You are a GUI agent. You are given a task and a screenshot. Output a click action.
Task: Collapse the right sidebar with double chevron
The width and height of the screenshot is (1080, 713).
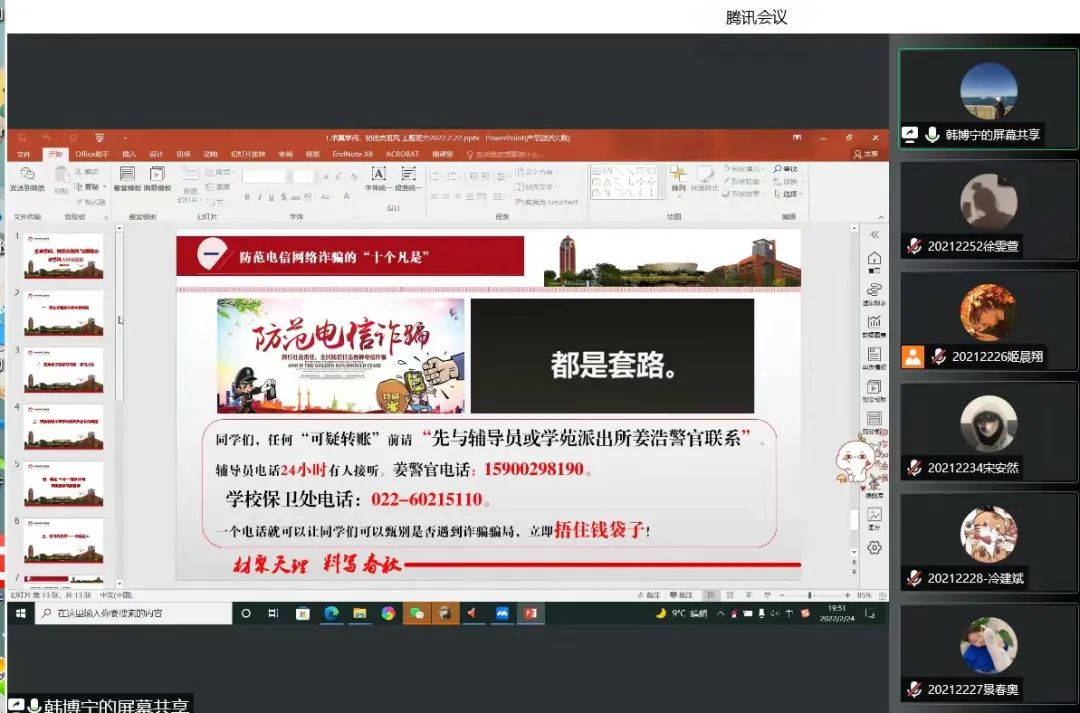point(874,234)
